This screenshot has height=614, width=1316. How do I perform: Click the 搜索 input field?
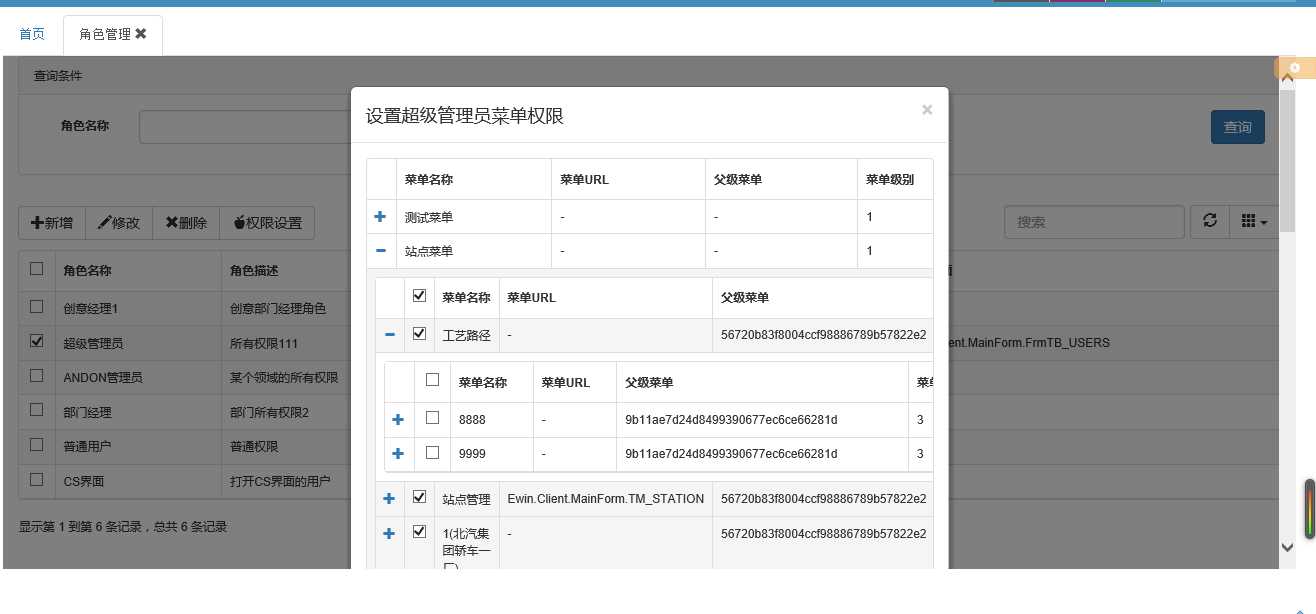[1095, 222]
